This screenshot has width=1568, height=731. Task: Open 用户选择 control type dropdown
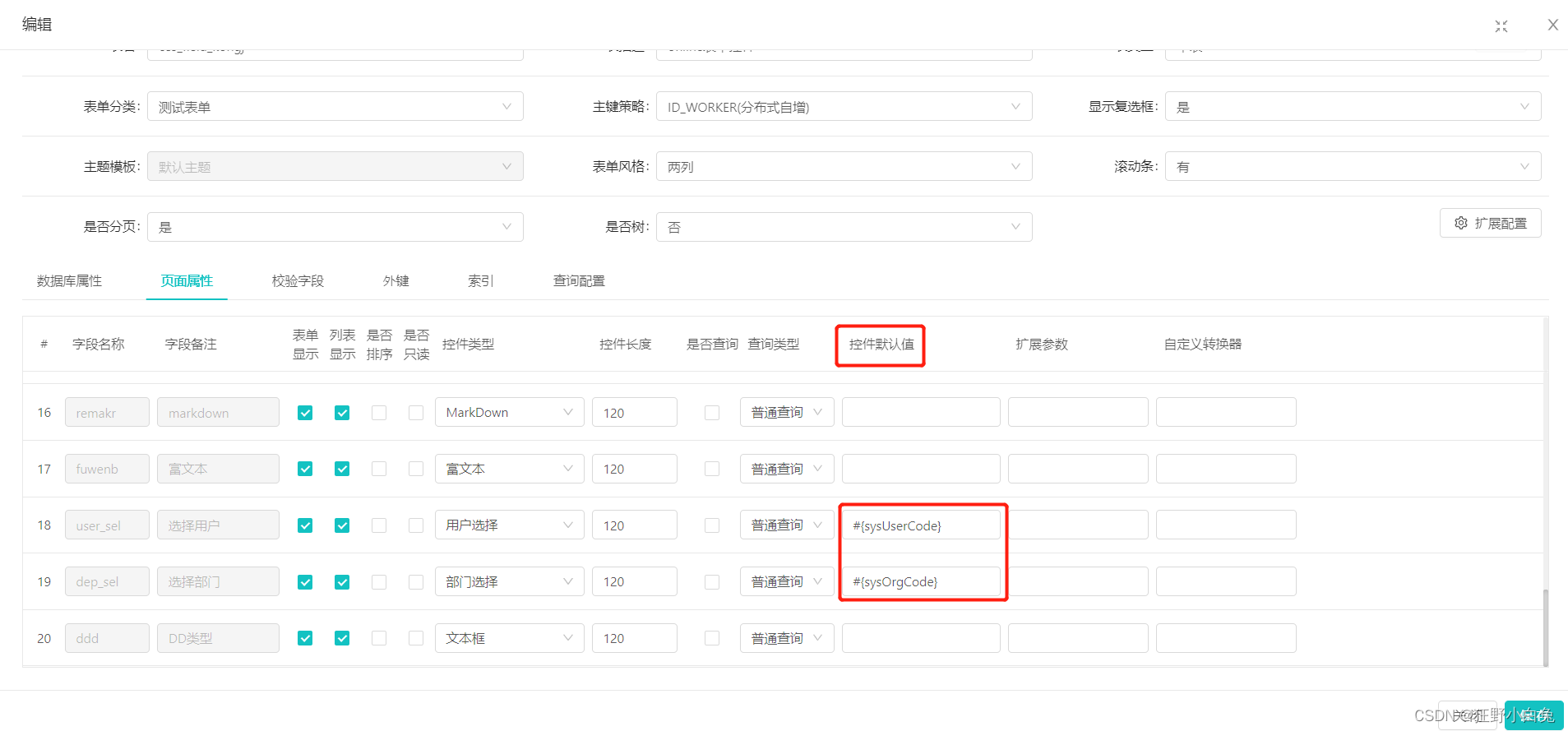(510, 525)
